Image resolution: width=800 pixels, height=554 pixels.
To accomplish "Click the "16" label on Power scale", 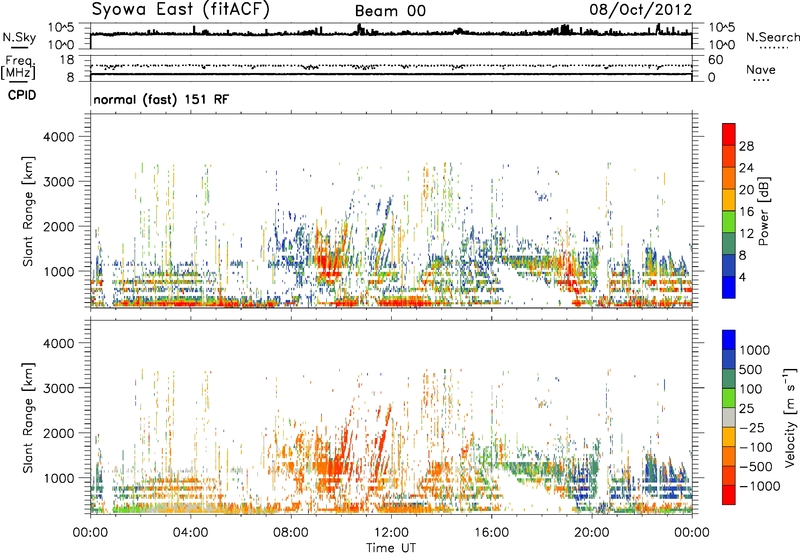I will point(746,212).
